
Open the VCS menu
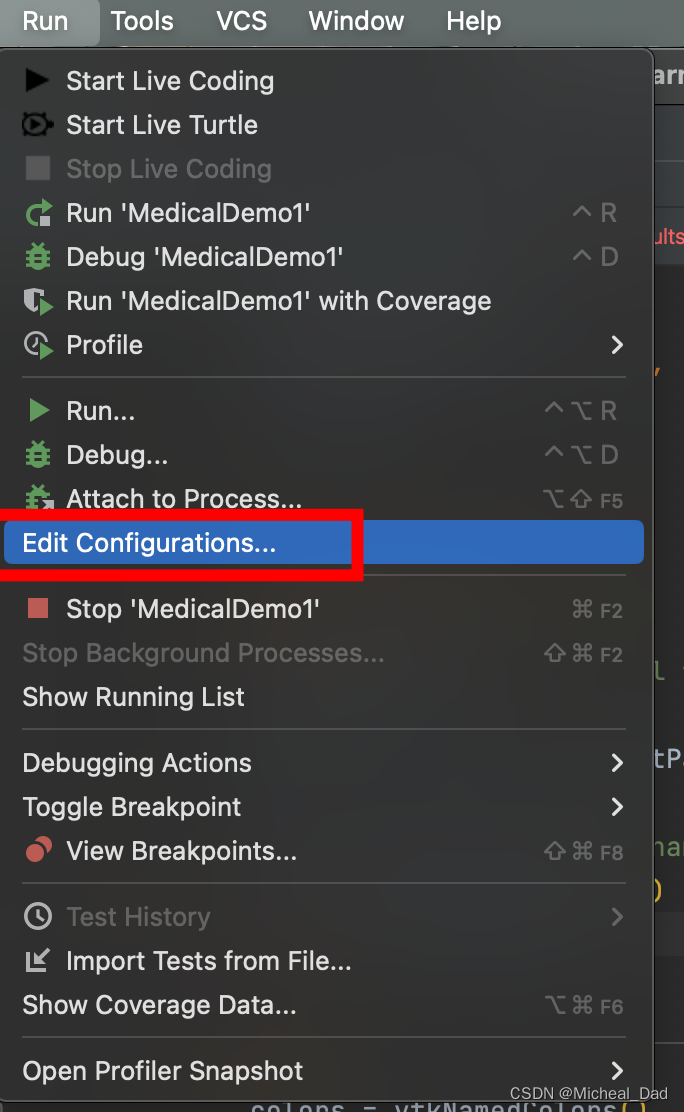pos(241,21)
